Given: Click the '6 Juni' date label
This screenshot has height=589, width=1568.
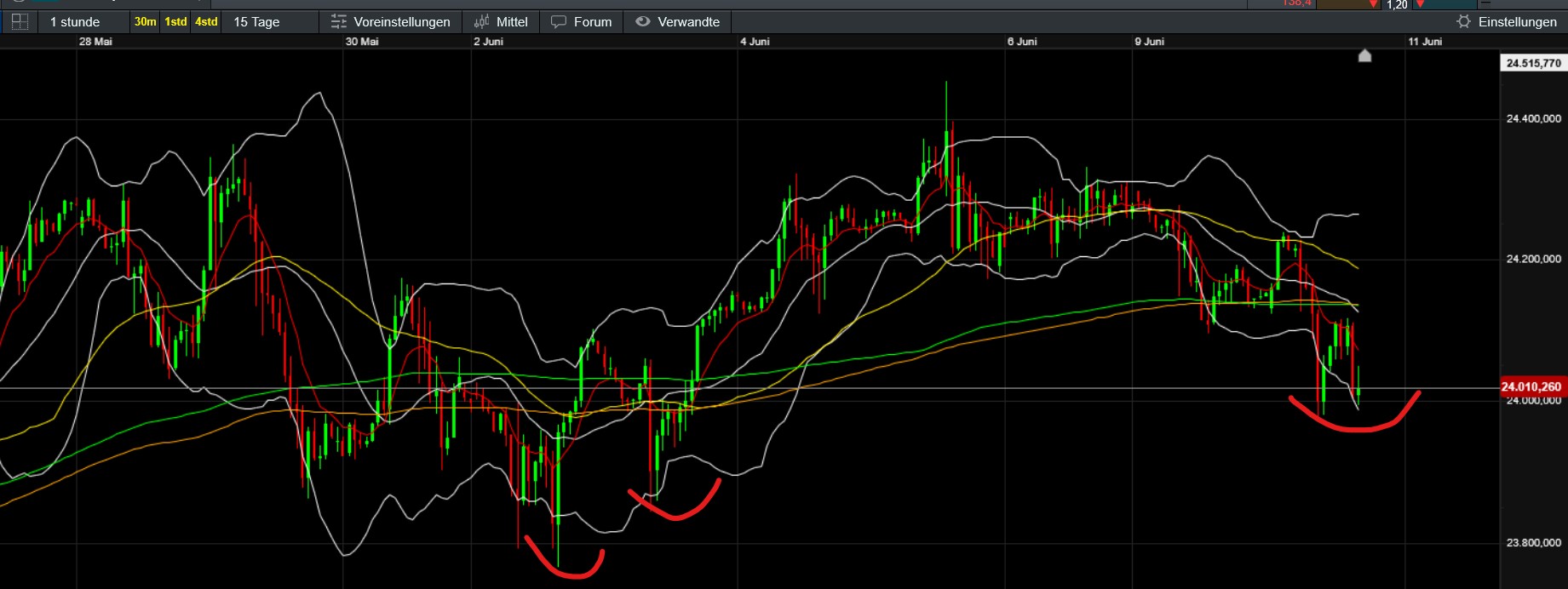Looking at the screenshot, I should [x=1022, y=42].
